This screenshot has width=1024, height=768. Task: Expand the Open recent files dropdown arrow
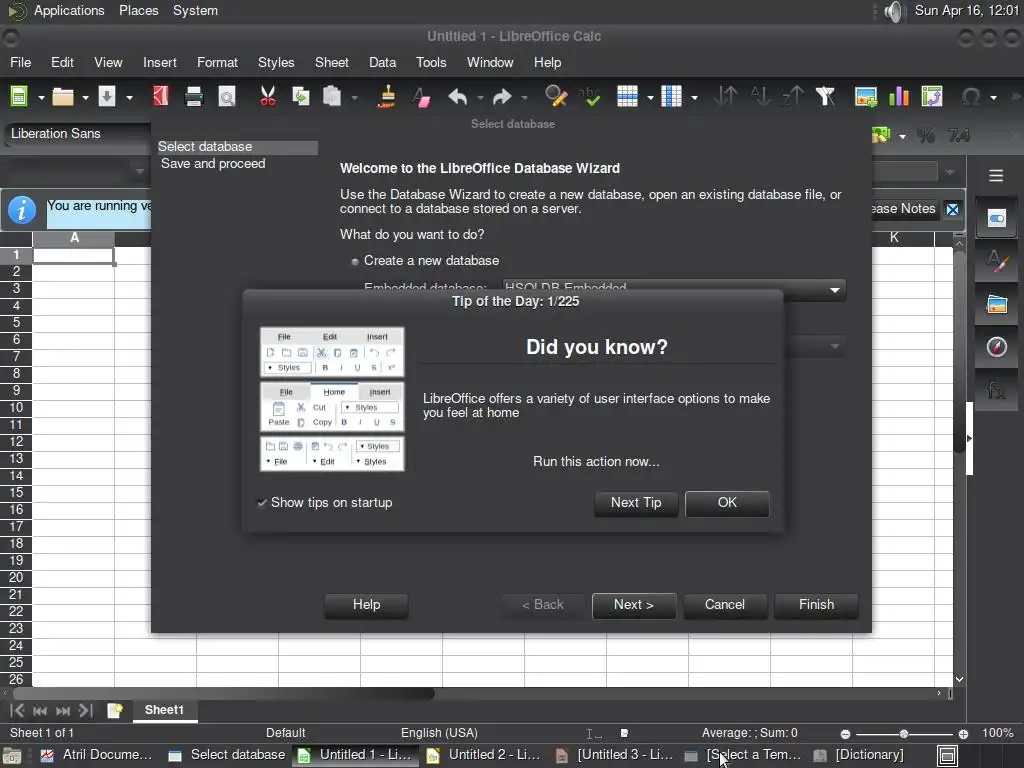86,98
